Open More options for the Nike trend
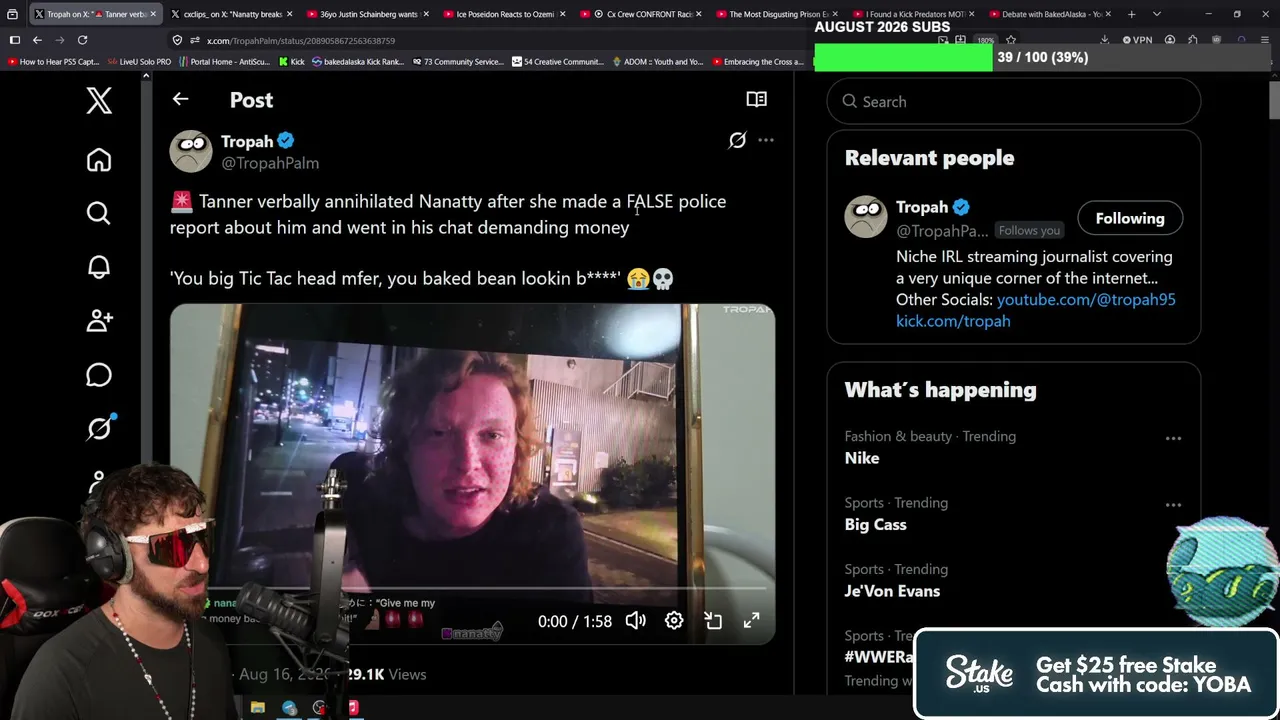Viewport: 1280px width, 720px height. [1173, 438]
